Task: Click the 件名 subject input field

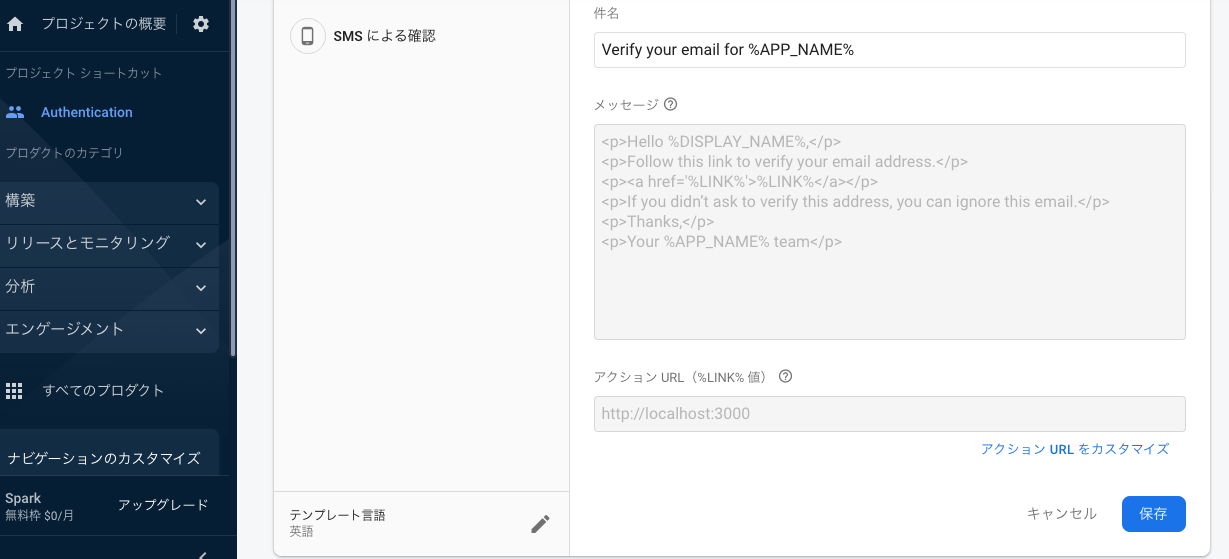Action: click(x=889, y=50)
